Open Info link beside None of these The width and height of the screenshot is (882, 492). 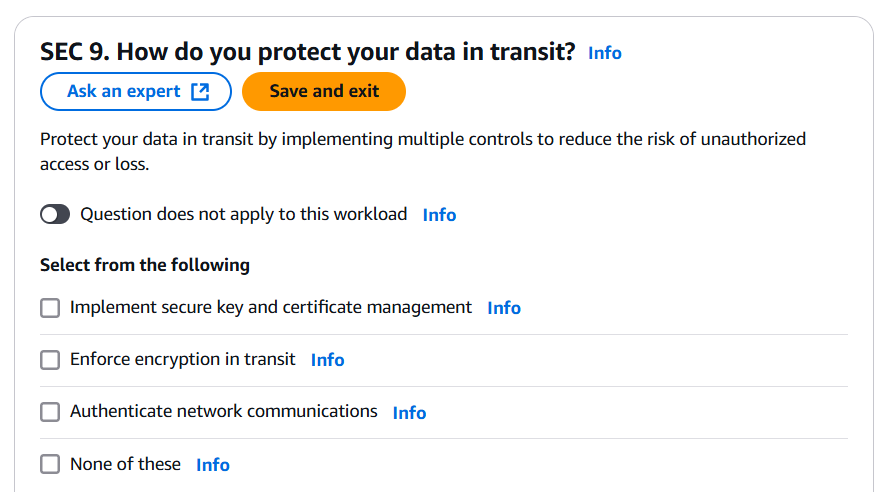click(213, 465)
